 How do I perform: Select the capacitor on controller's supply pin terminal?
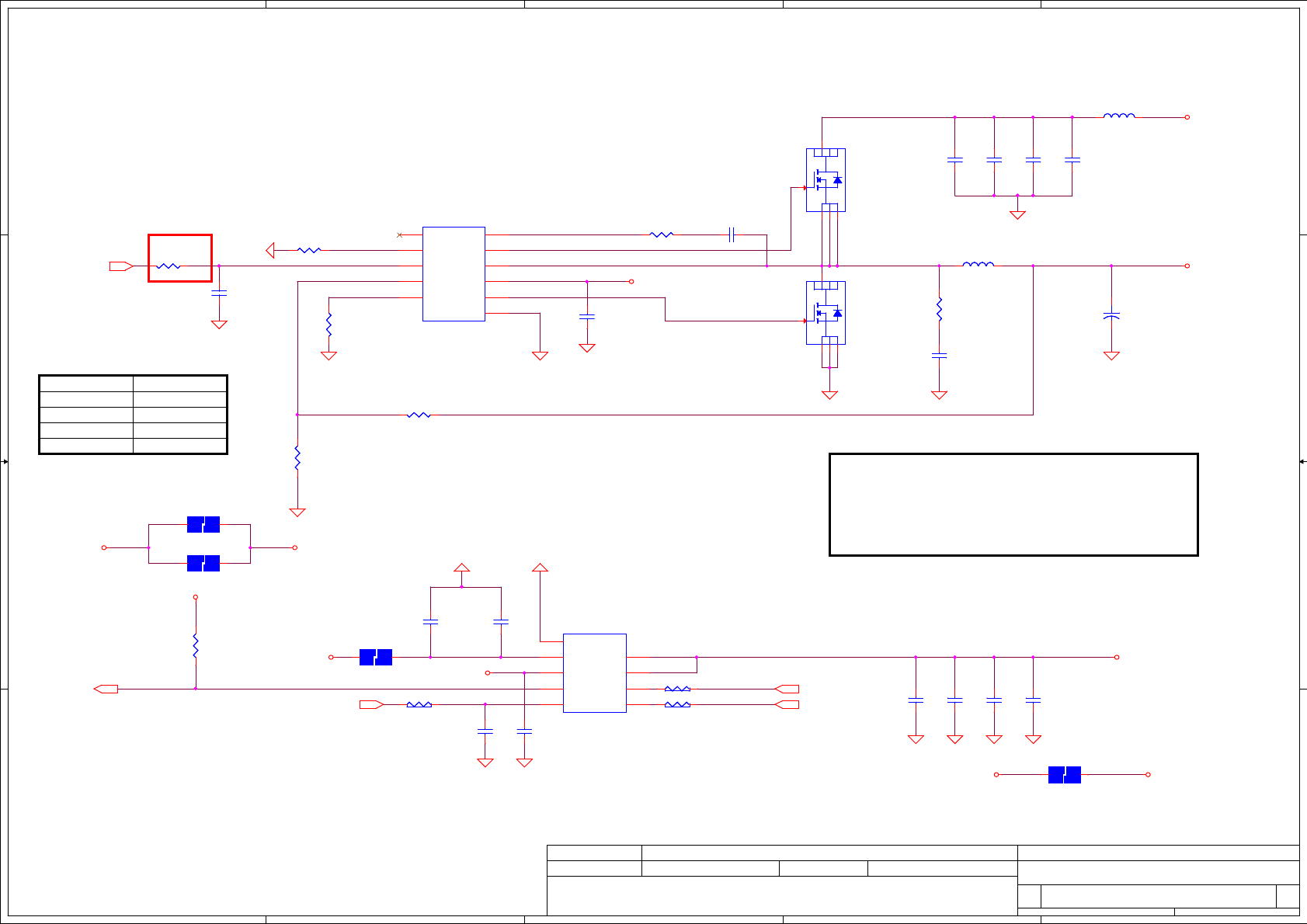(x=587, y=317)
